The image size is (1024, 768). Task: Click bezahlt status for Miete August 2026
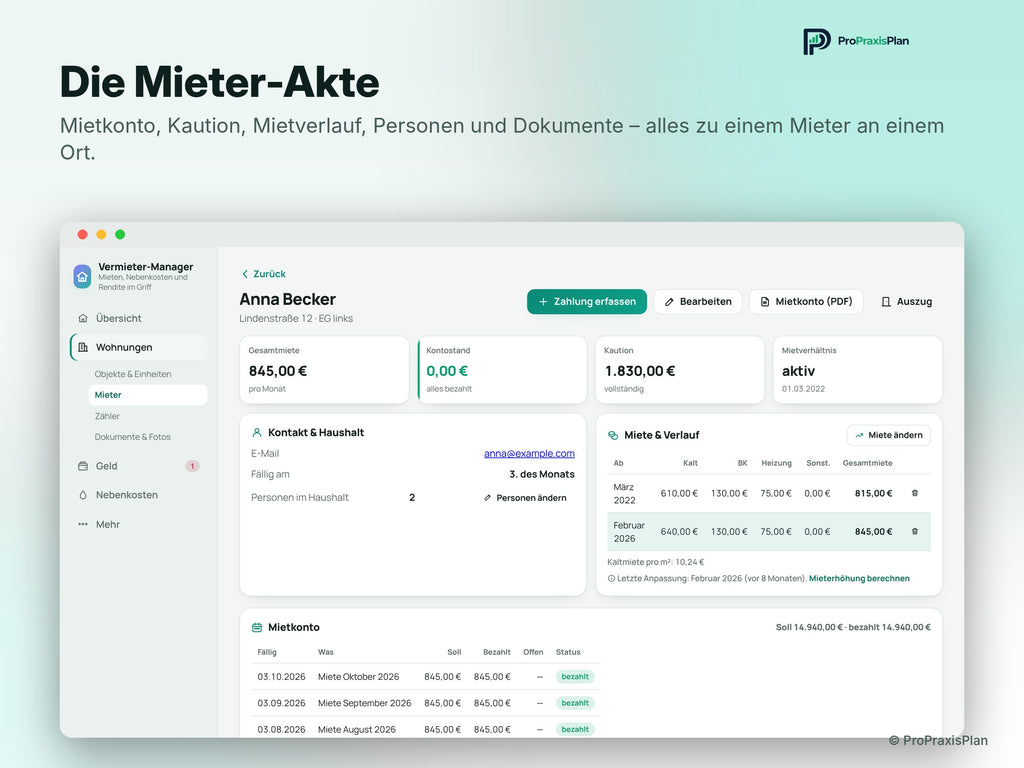(x=575, y=729)
